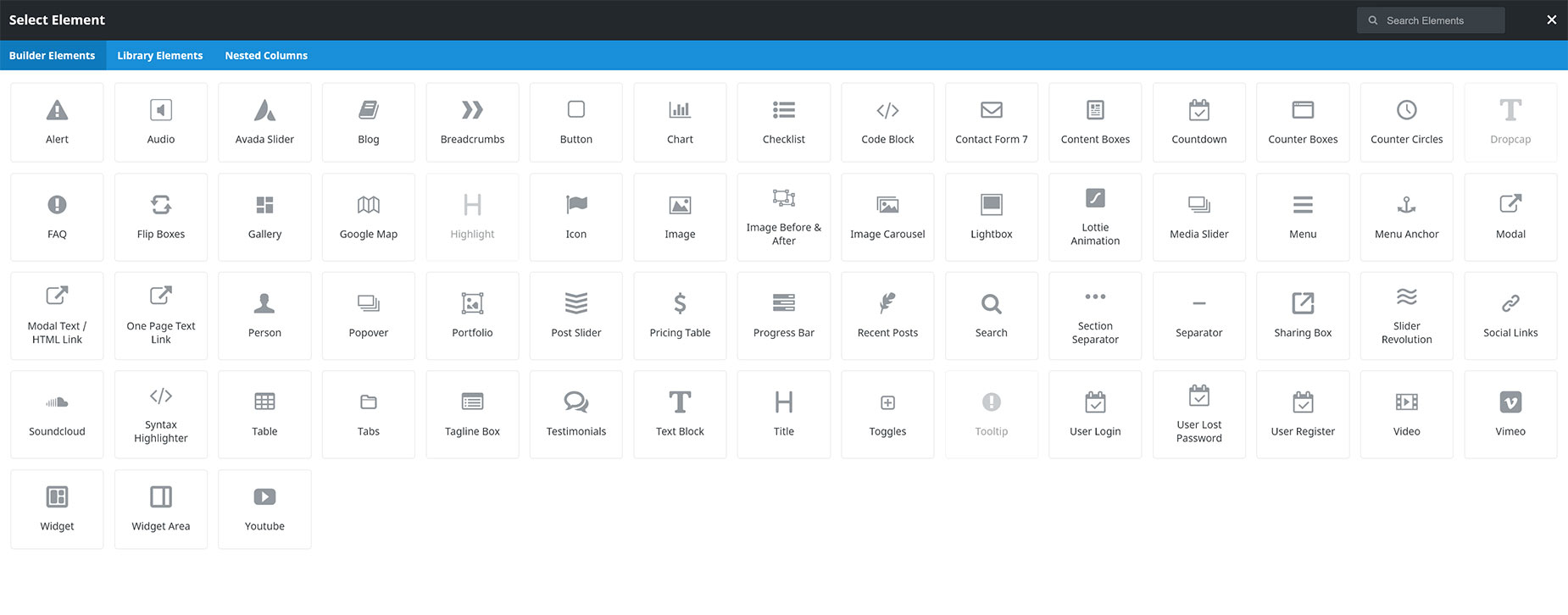
Task: Add the Media Slider element
Action: click(x=1199, y=217)
